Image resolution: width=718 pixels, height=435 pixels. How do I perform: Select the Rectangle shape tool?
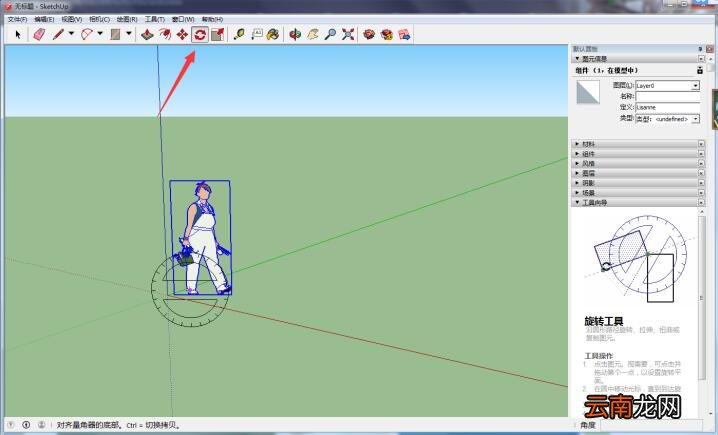(x=115, y=34)
